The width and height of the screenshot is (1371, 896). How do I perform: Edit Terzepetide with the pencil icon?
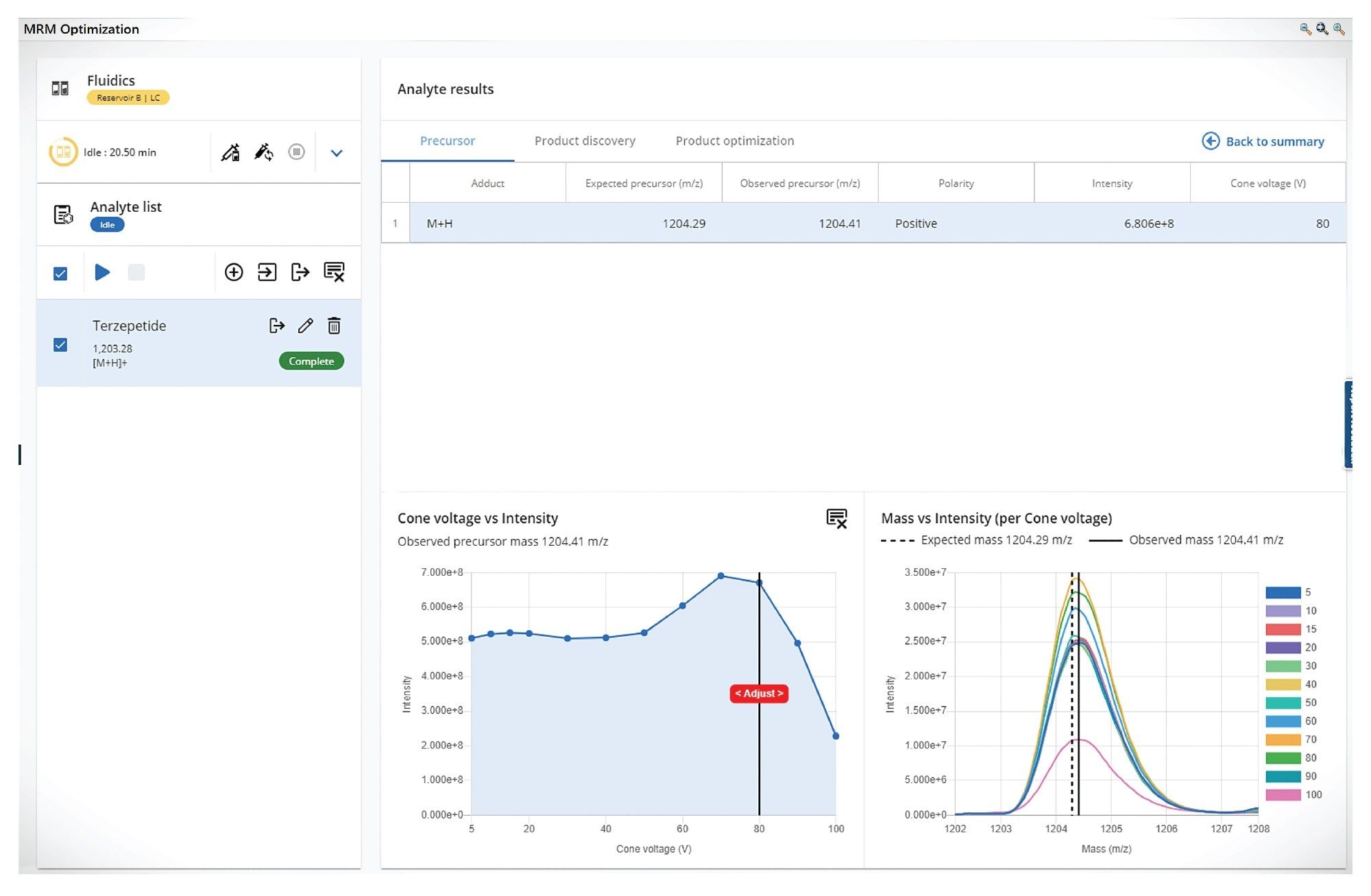(304, 326)
